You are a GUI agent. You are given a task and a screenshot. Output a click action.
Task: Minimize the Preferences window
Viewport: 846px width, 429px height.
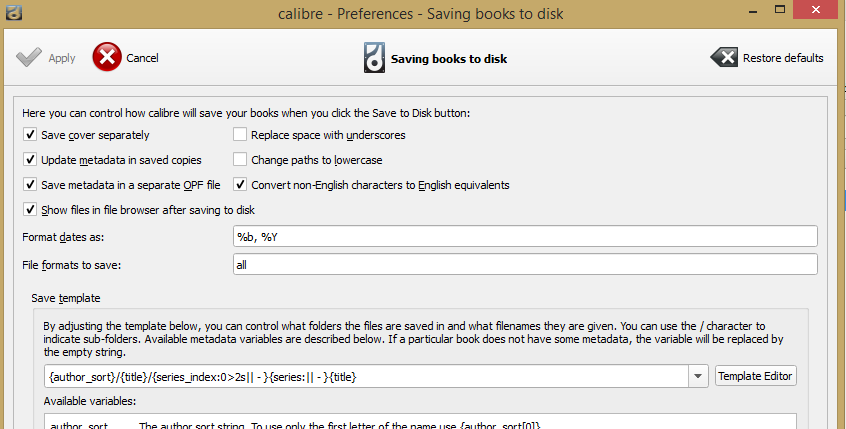(751, 12)
